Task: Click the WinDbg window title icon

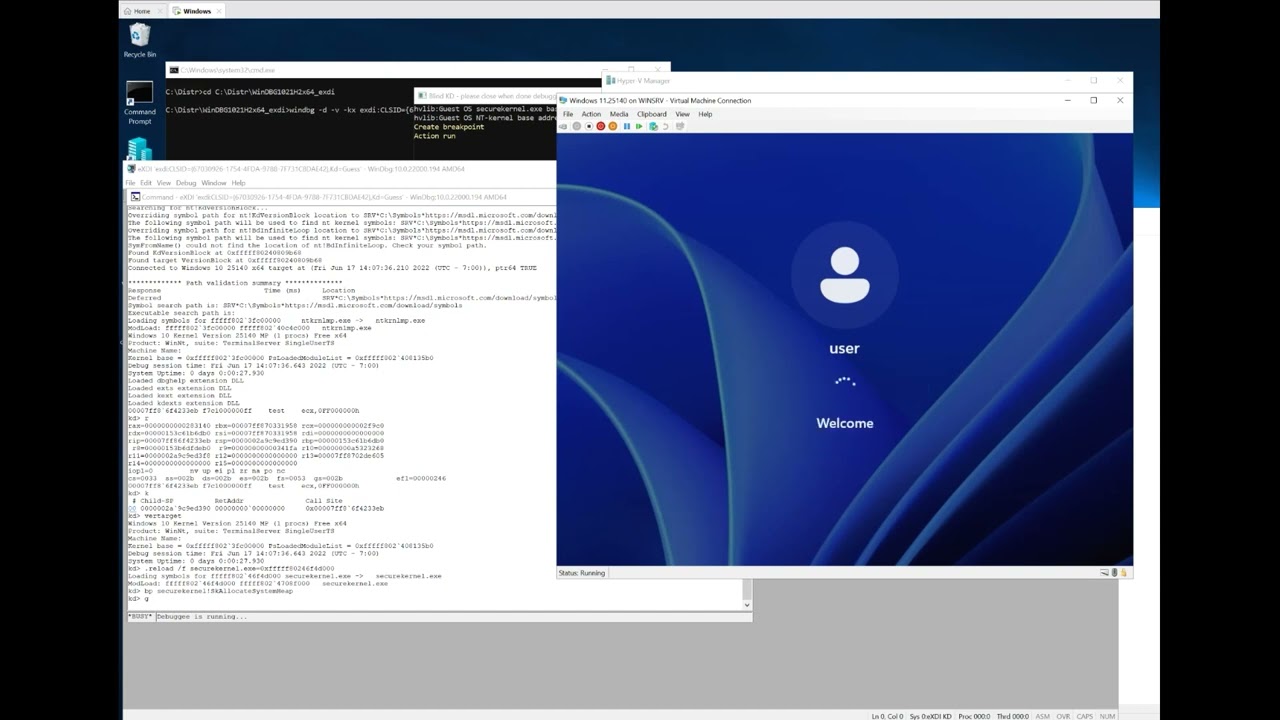Action: pyautogui.click(x=131, y=169)
